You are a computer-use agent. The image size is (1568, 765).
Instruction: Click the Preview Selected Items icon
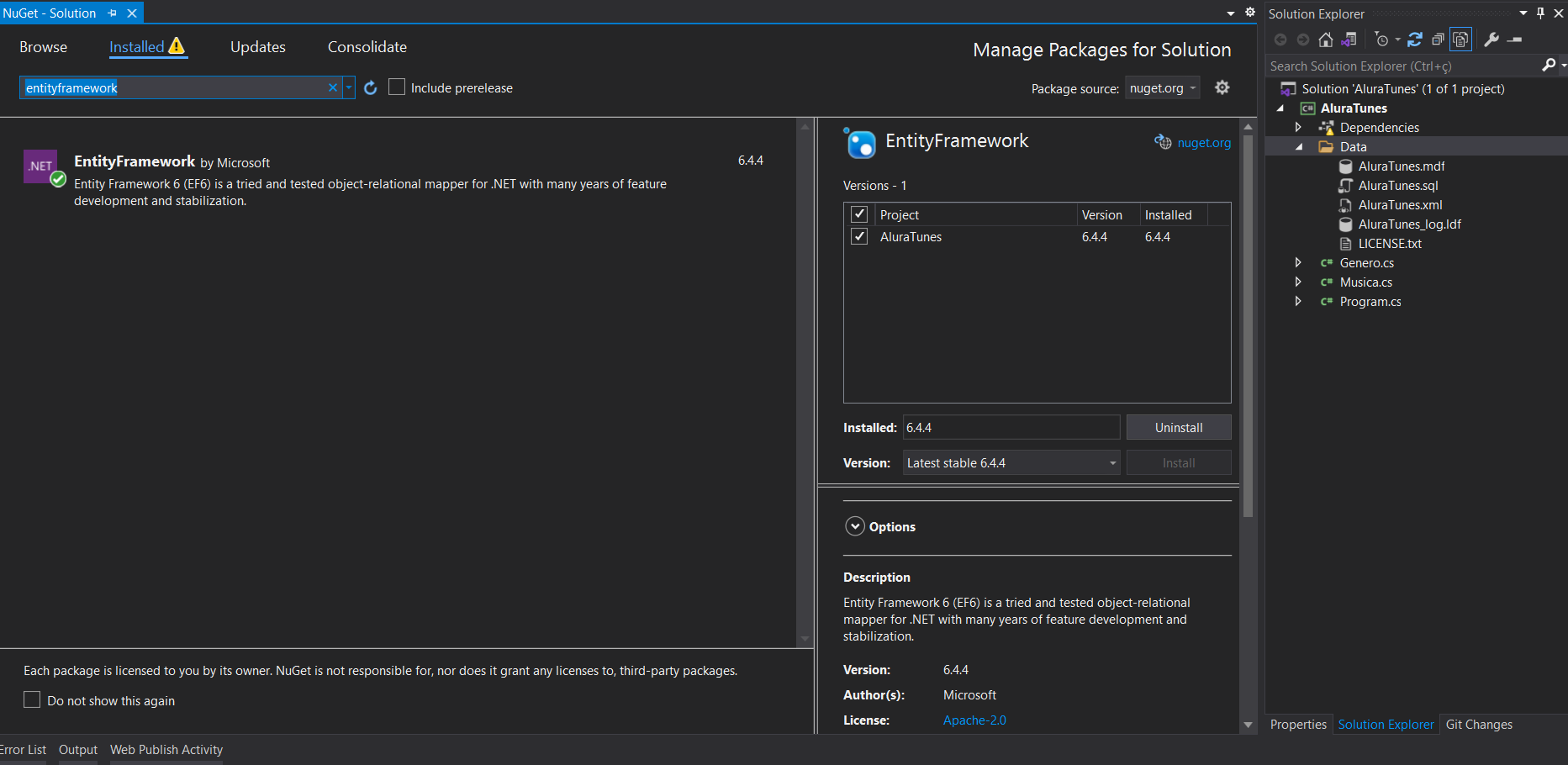1515,40
